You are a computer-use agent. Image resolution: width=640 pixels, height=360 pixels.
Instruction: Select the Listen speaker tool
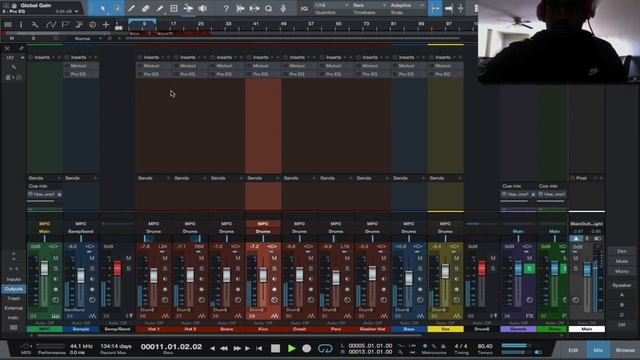pyautogui.click(x=202, y=8)
